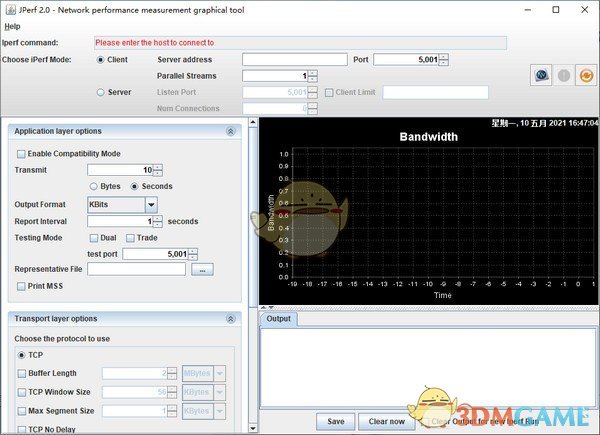600x435 pixels.
Task: Decrease Transmit value with down arrow
Action: [158, 173]
